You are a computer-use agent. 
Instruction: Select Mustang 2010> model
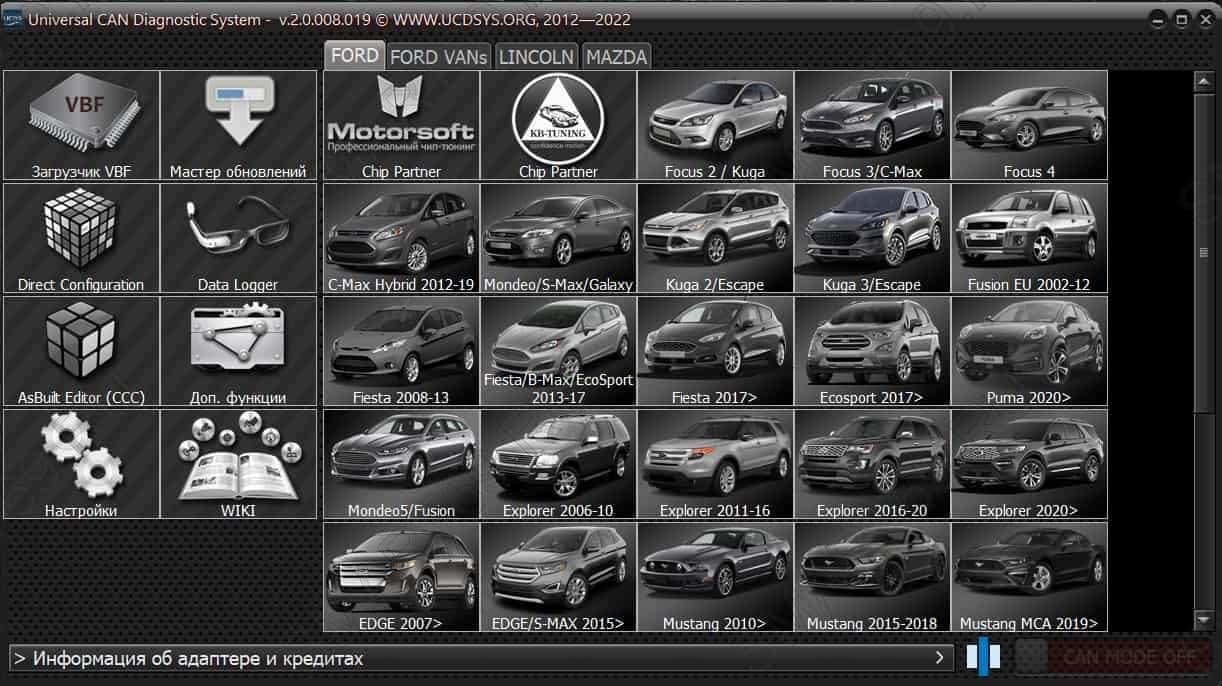point(715,577)
